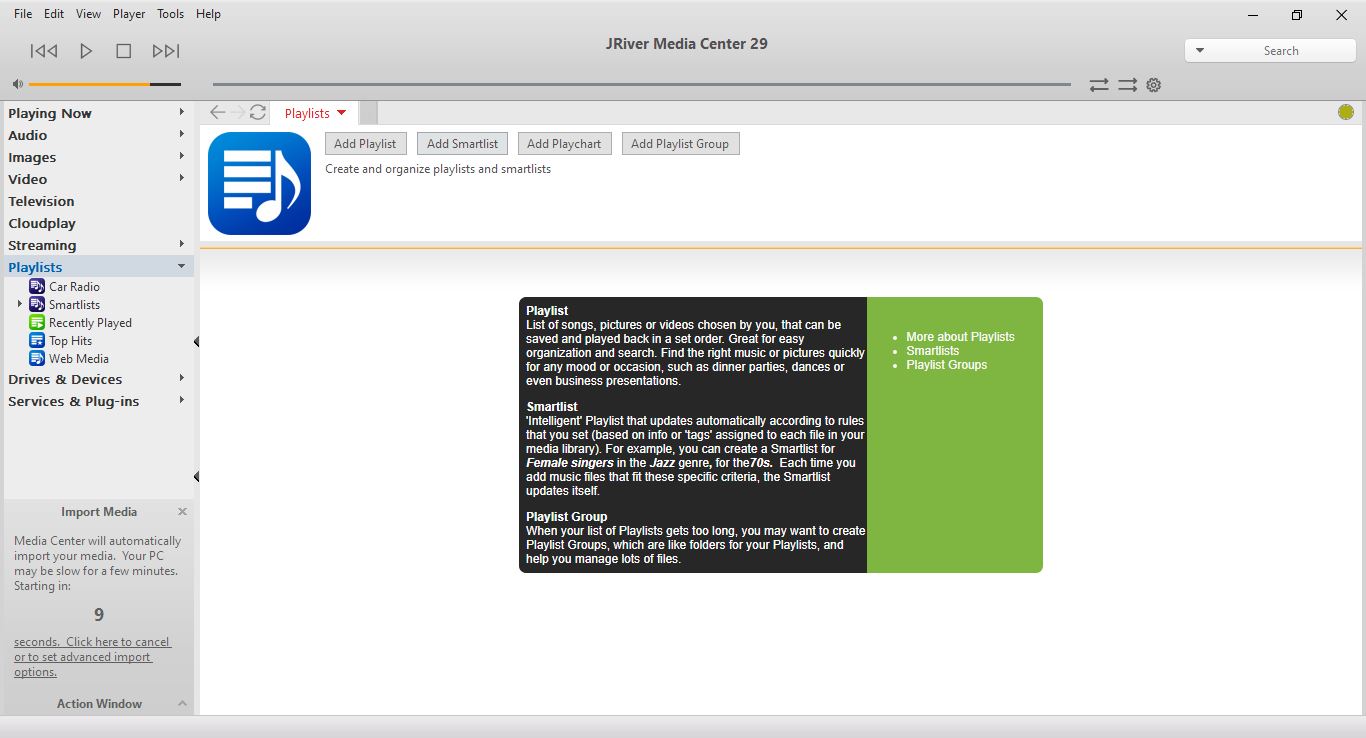Open the Car Radio playlist icon
Screen dimensions: 1366x738
click(37, 286)
